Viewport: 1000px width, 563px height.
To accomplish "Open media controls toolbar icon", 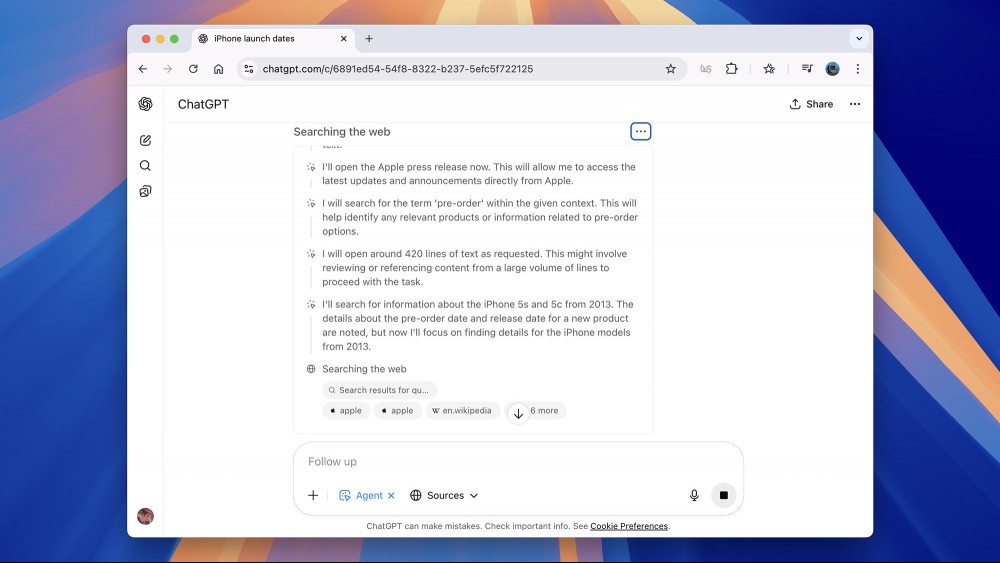I will coord(807,69).
